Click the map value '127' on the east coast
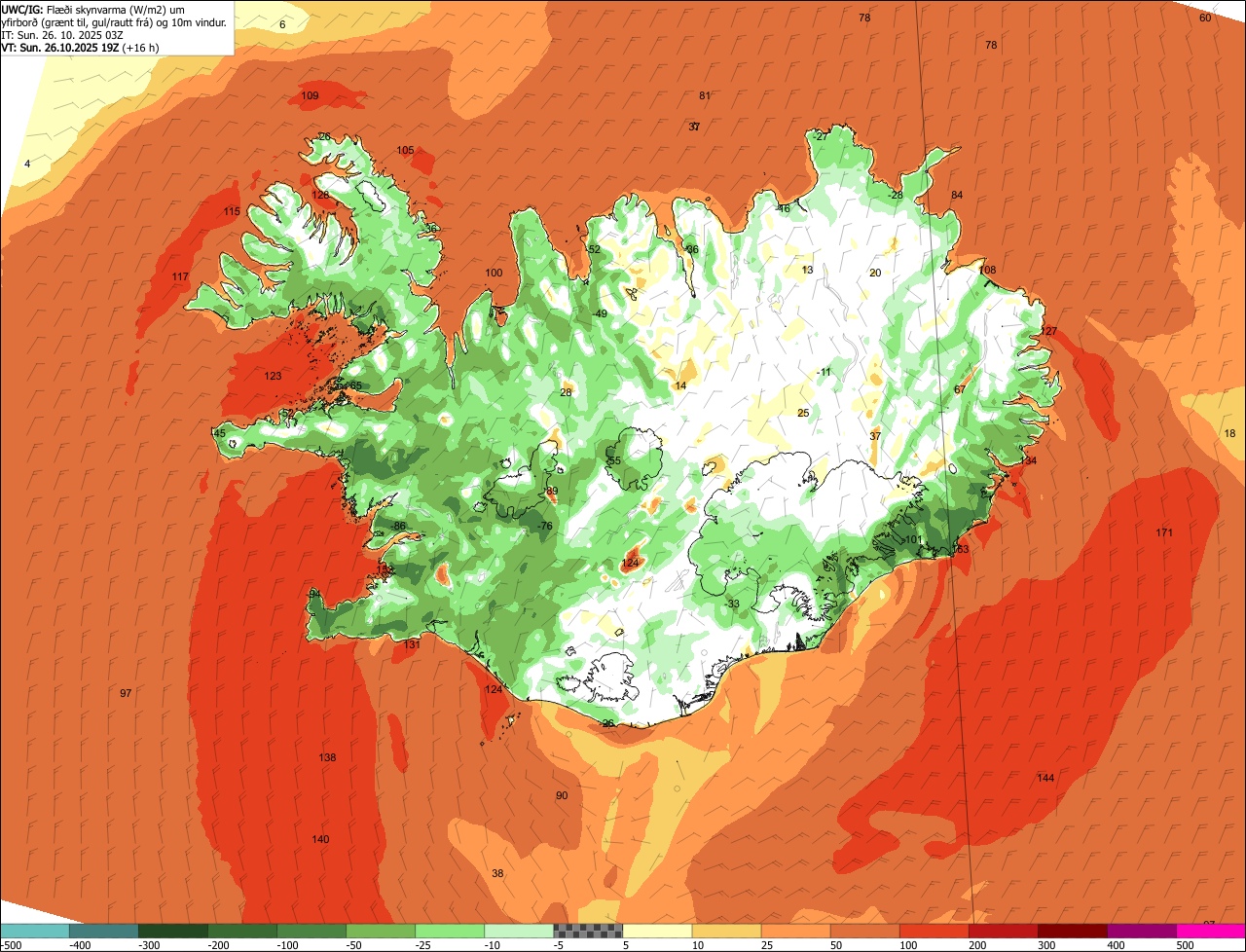 tap(1048, 331)
